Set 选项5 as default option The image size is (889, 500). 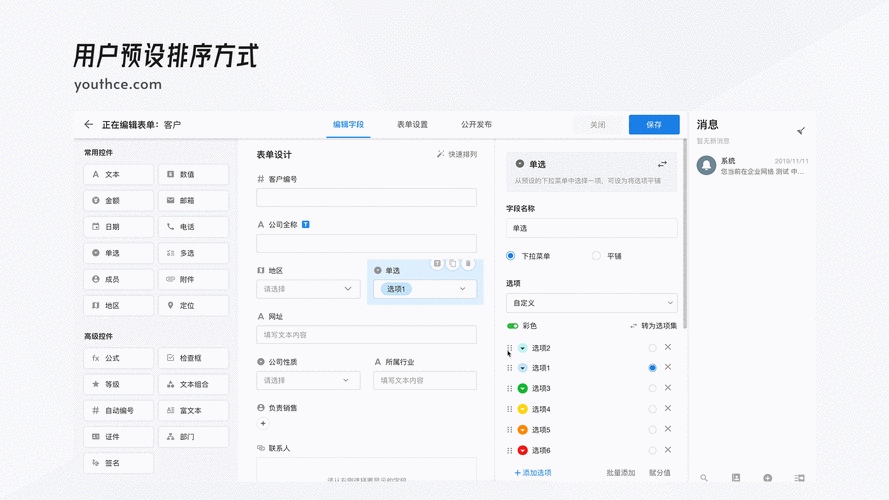[x=653, y=430]
